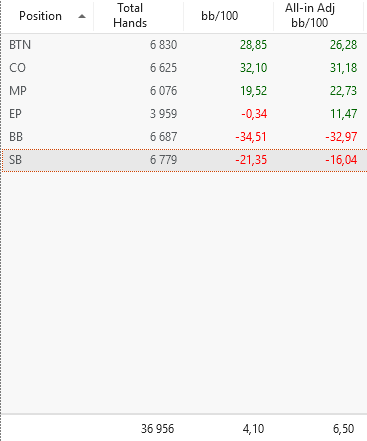Click the summary bb/100 value 4,10
The height and width of the screenshot is (441, 367).
click(253, 429)
